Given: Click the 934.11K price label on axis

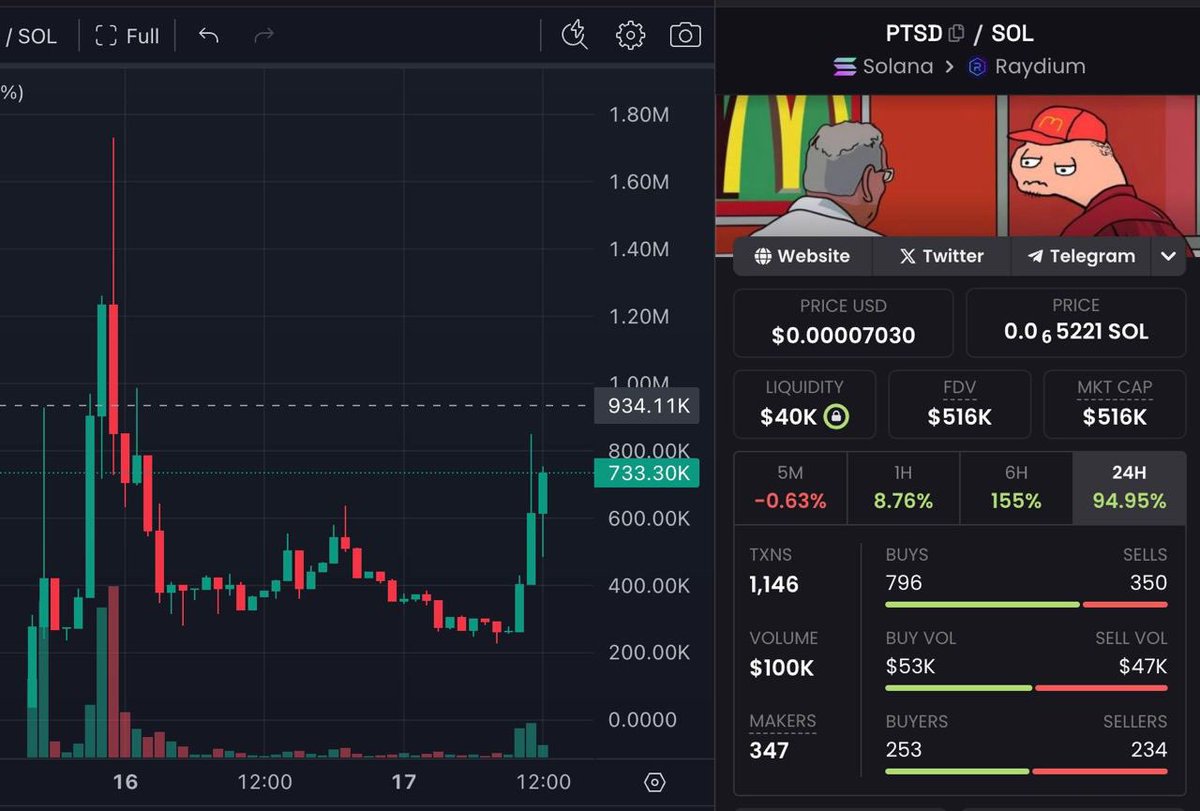Looking at the screenshot, I should [649, 406].
